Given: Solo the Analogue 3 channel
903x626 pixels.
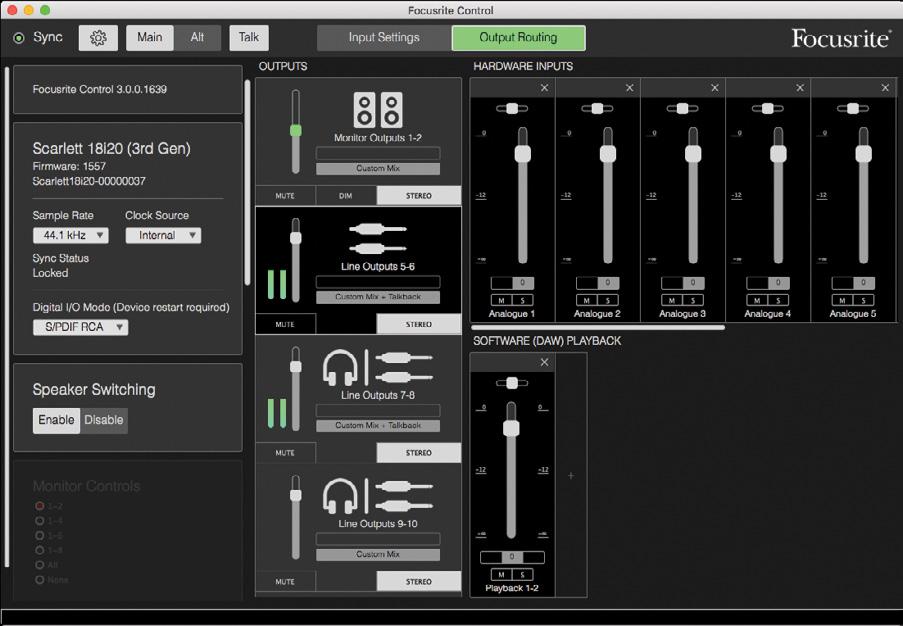Looking at the screenshot, I should click(x=693, y=300).
